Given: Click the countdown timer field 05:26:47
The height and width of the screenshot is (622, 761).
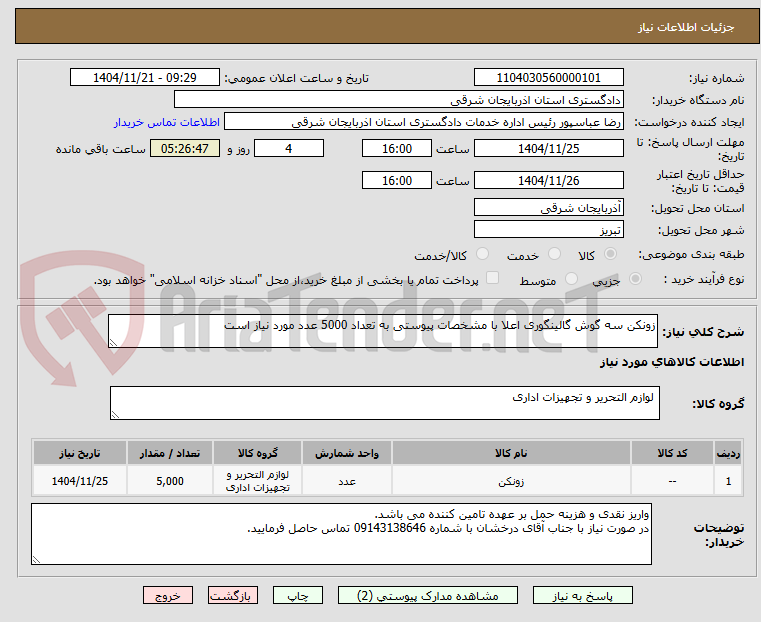Looking at the screenshot, I should coord(185,148).
